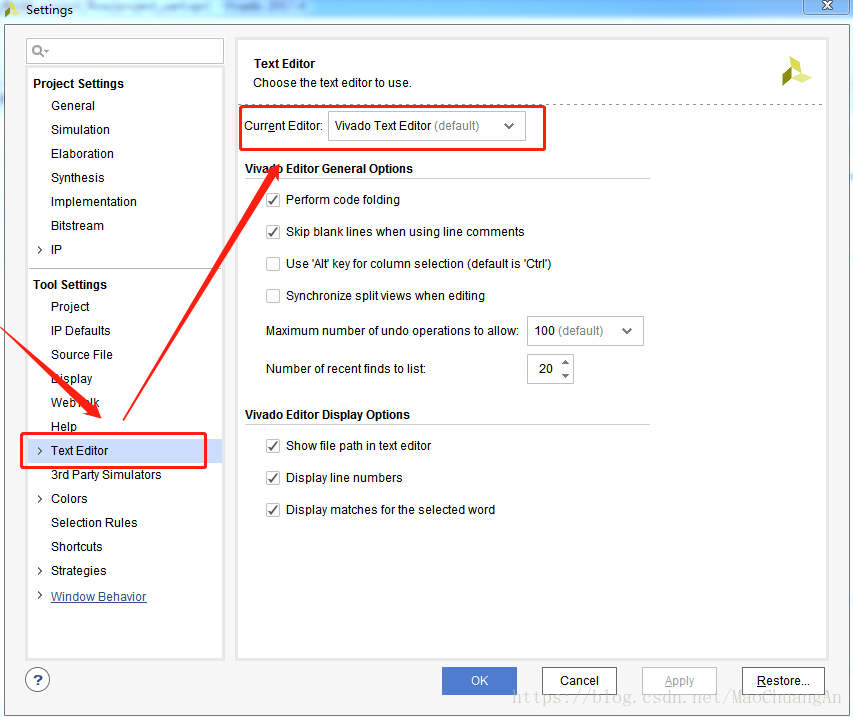Open the Current Editor dropdown
Viewport: 853px width, 717px height.
(426, 126)
